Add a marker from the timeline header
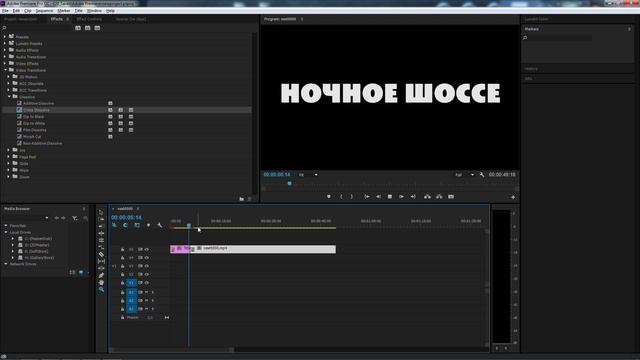640x360 pixels. click(148, 225)
